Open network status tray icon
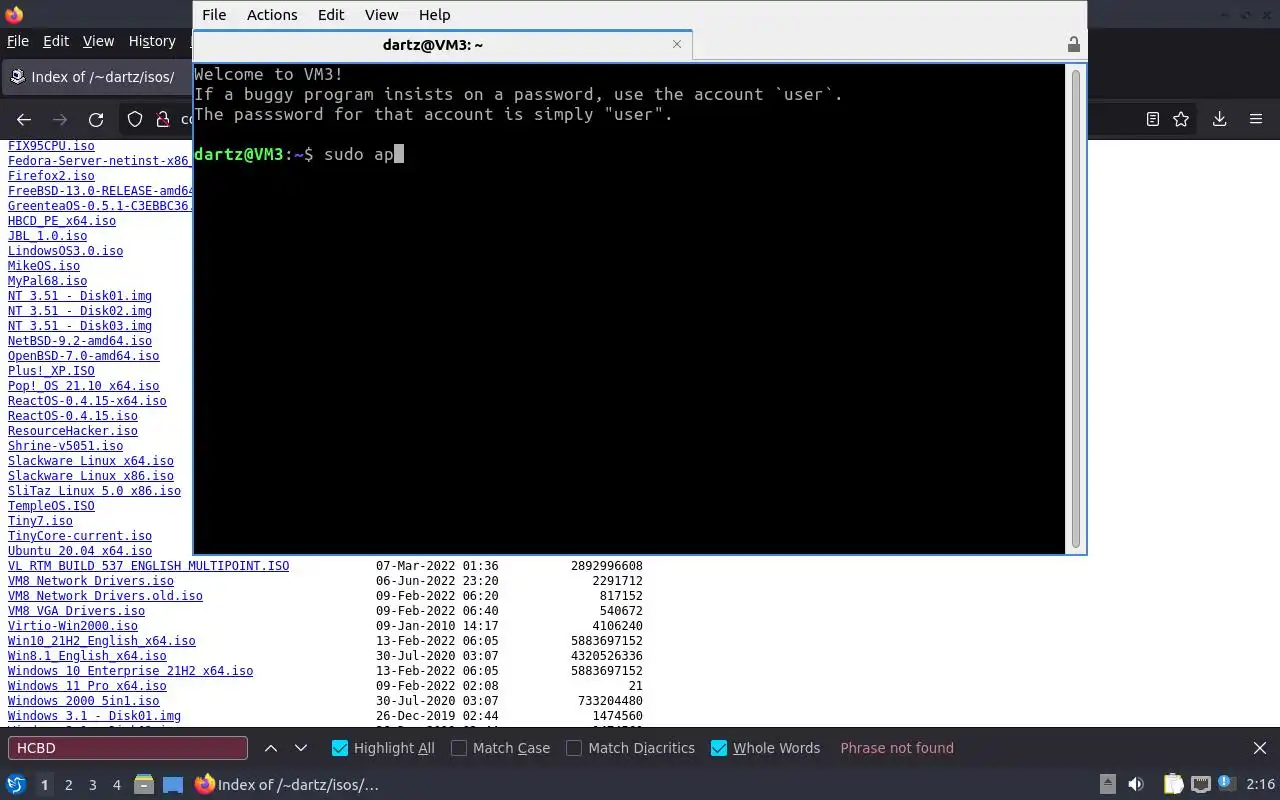The width and height of the screenshot is (1280, 800). pyautogui.click(x=1200, y=784)
